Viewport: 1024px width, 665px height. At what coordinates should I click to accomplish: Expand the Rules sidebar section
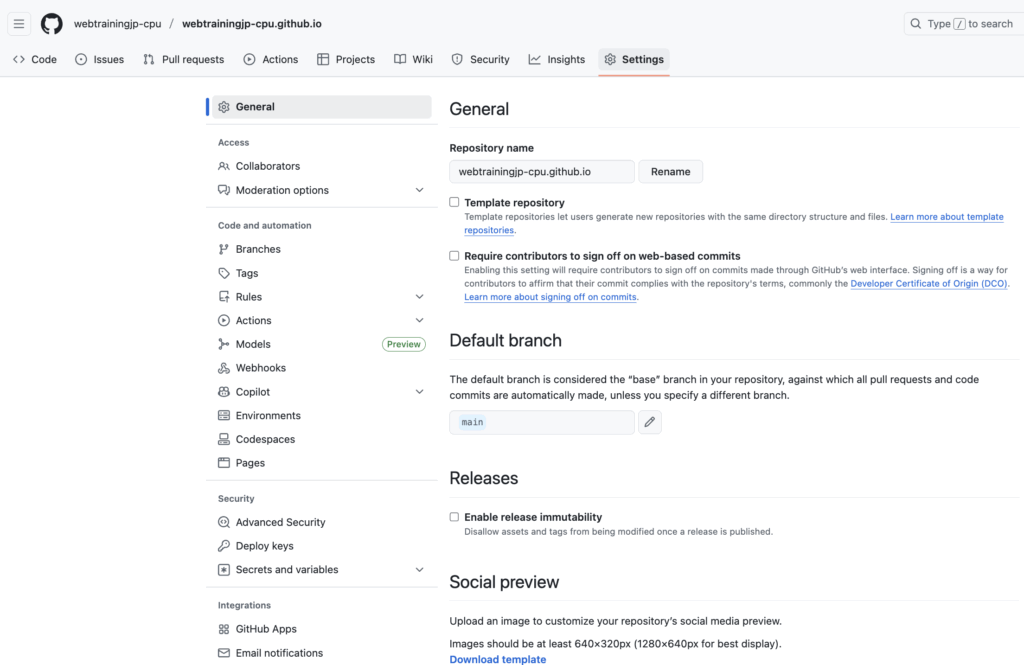click(x=419, y=297)
